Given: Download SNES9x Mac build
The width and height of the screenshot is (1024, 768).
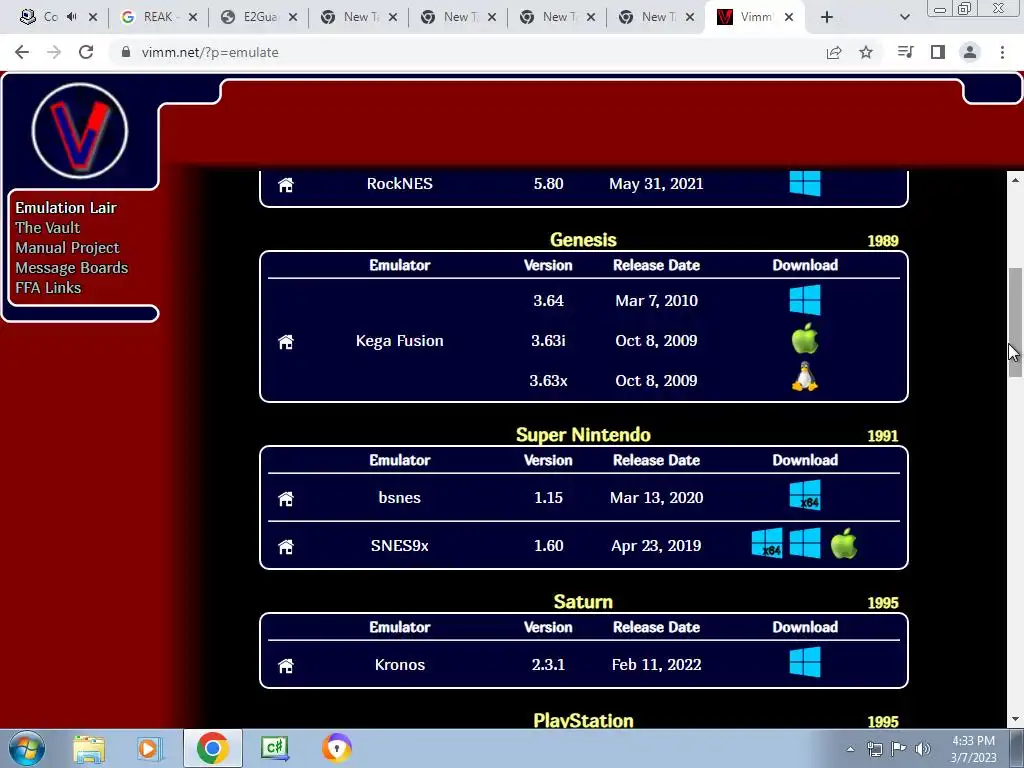Looking at the screenshot, I should click(844, 543).
